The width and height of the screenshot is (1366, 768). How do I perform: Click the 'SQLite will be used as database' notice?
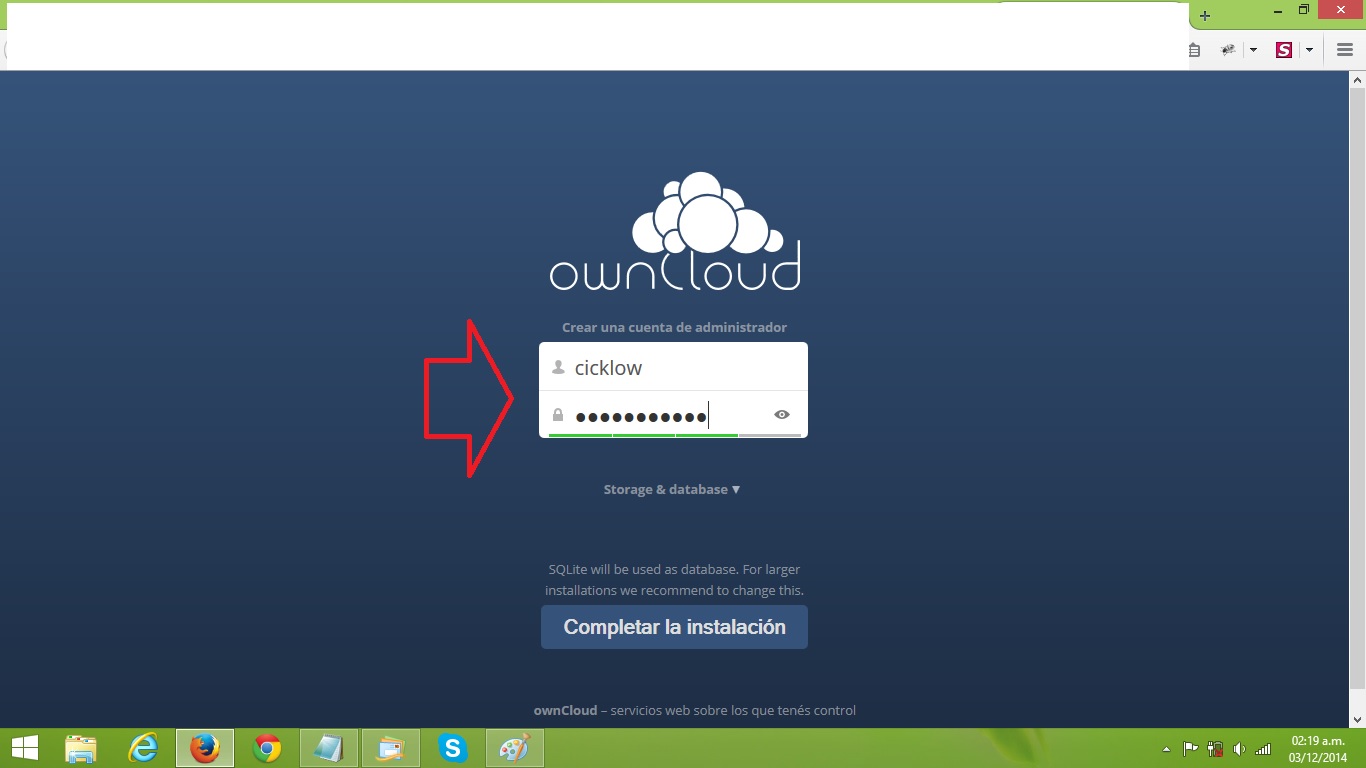(x=674, y=580)
